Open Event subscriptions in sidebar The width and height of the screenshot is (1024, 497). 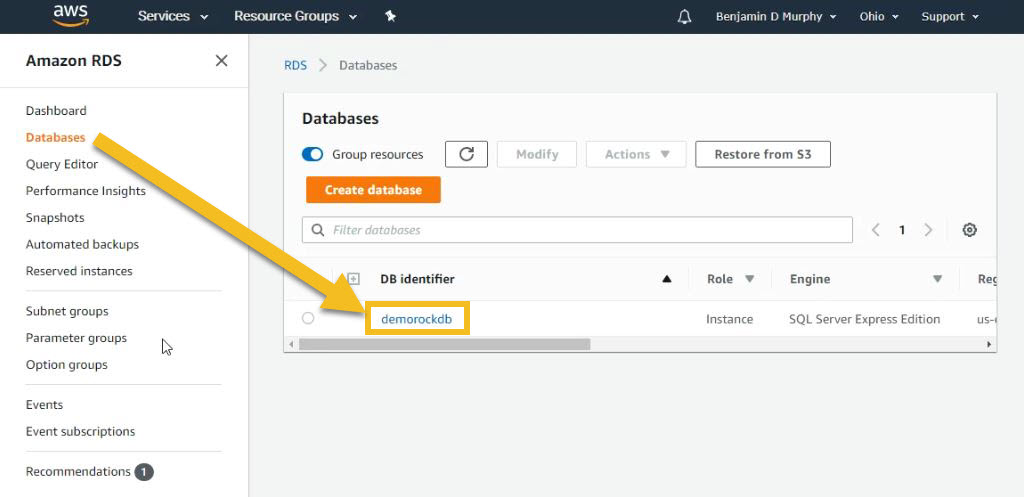(80, 432)
